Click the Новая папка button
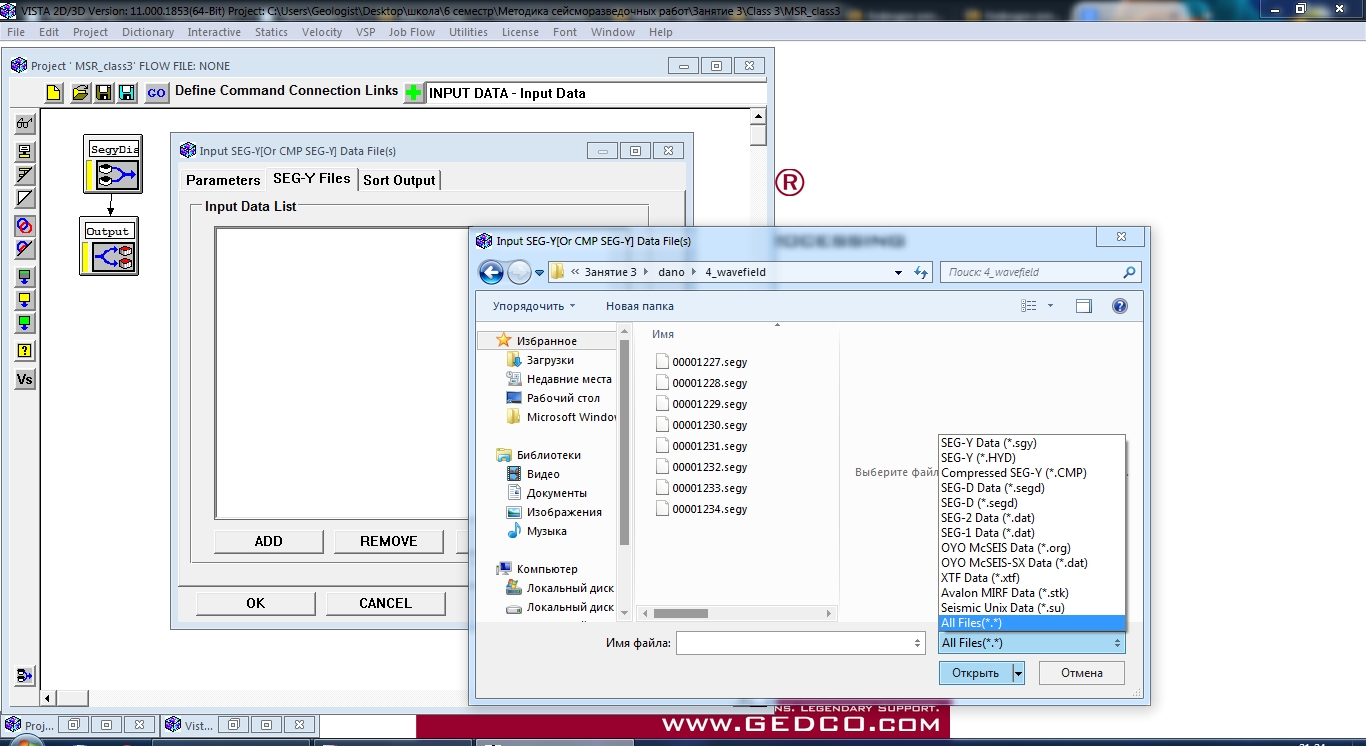The image size is (1366, 746). 640,306
